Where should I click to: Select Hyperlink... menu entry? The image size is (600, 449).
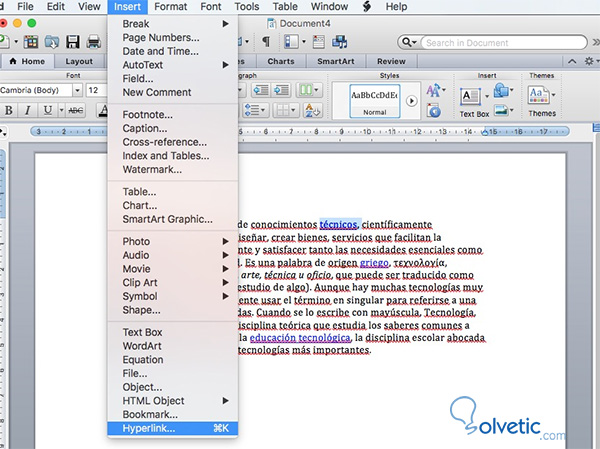[173, 428]
